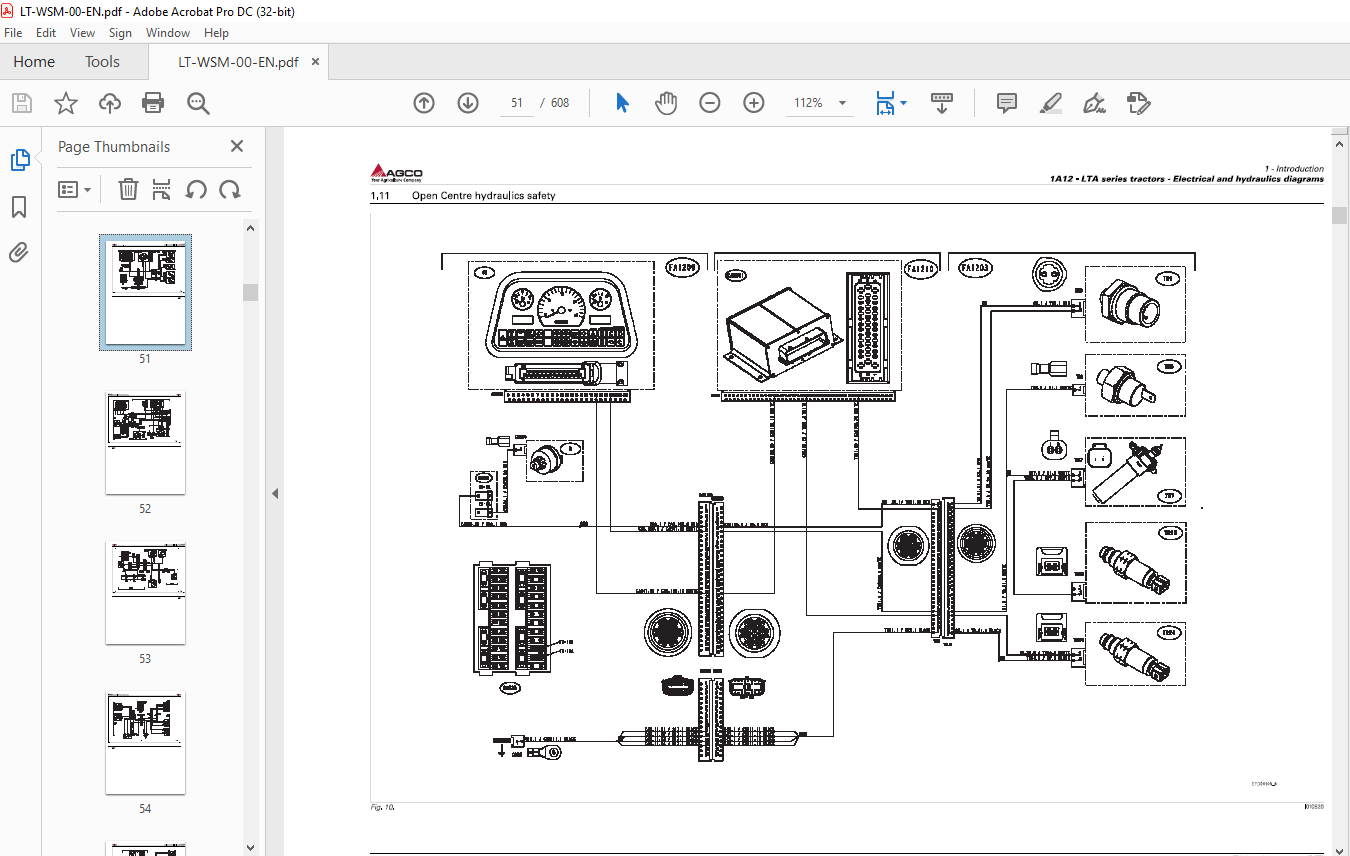Delete selected page with trash icon

tap(128, 189)
